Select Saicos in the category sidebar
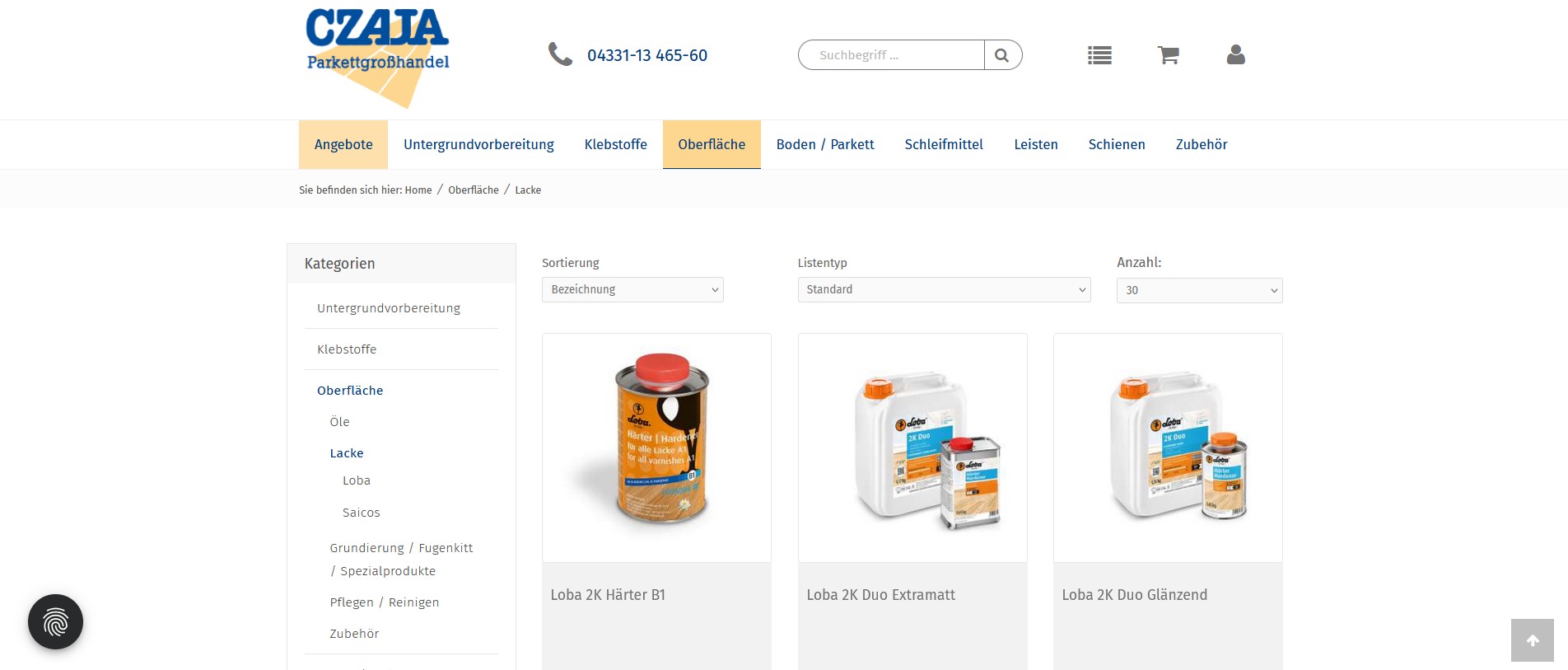Viewport: 1568px width, 670px height. click(362, 513)
